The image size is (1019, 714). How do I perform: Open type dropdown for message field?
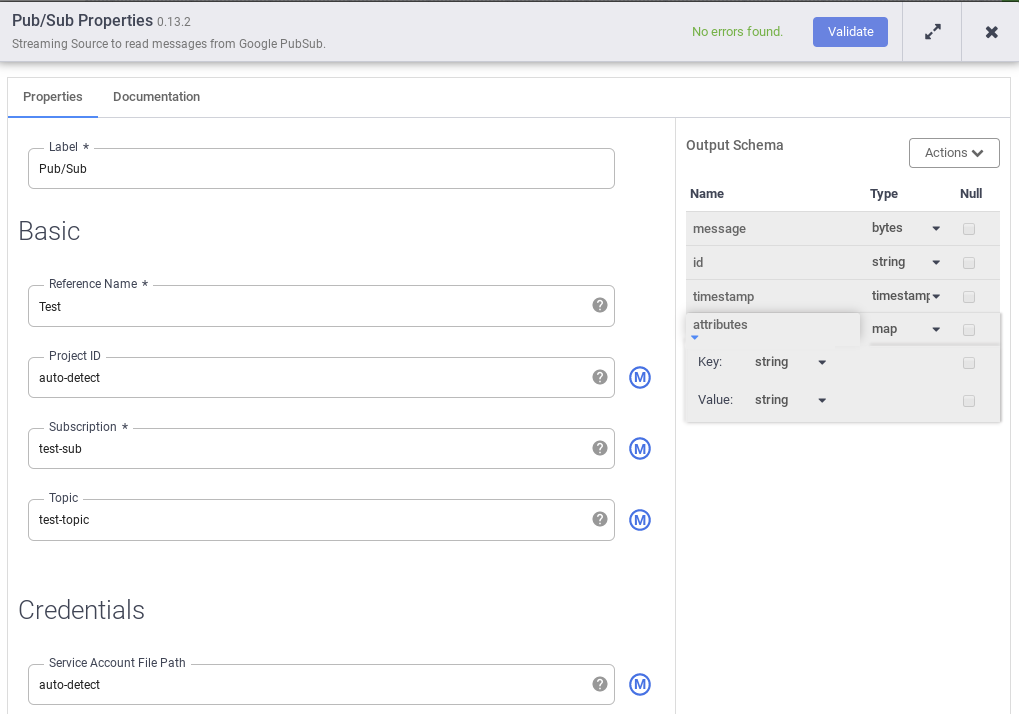click(906, 228)
